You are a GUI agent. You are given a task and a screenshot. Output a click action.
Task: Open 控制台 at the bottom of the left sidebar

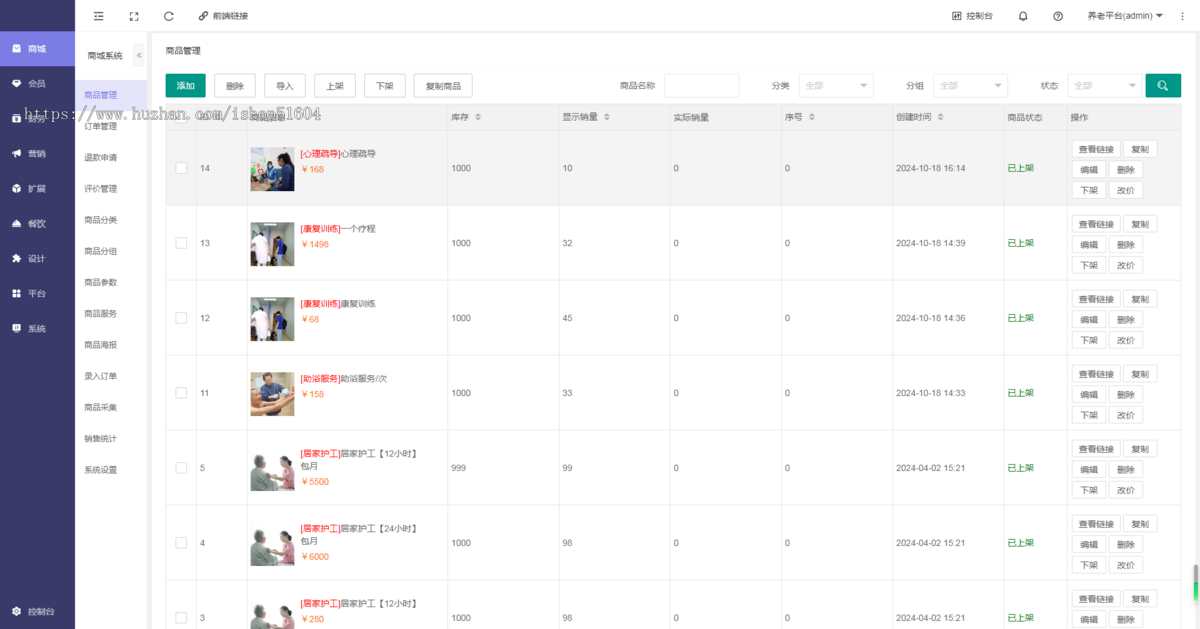pos(37,611)
